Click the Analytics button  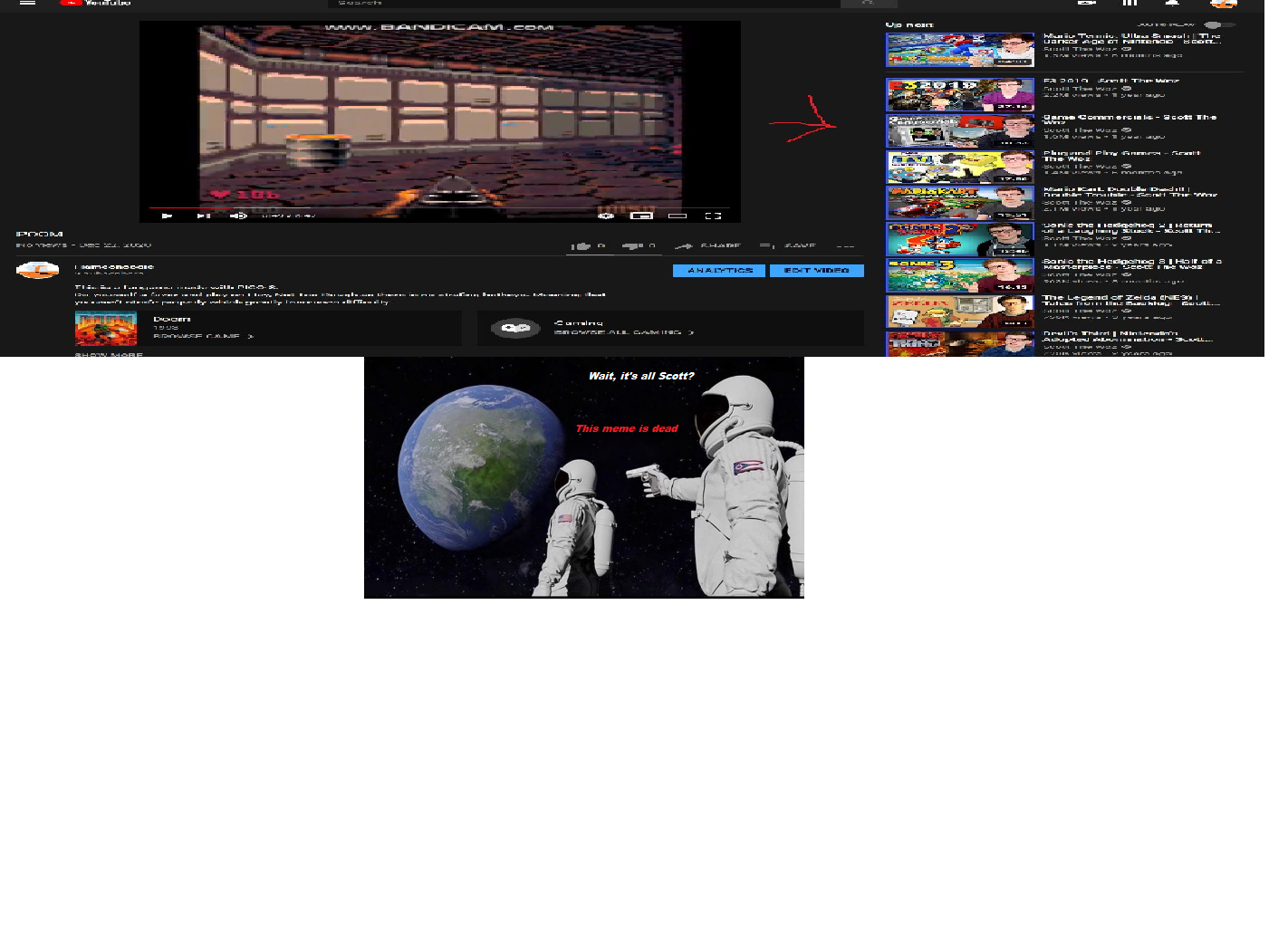point(719,271)
